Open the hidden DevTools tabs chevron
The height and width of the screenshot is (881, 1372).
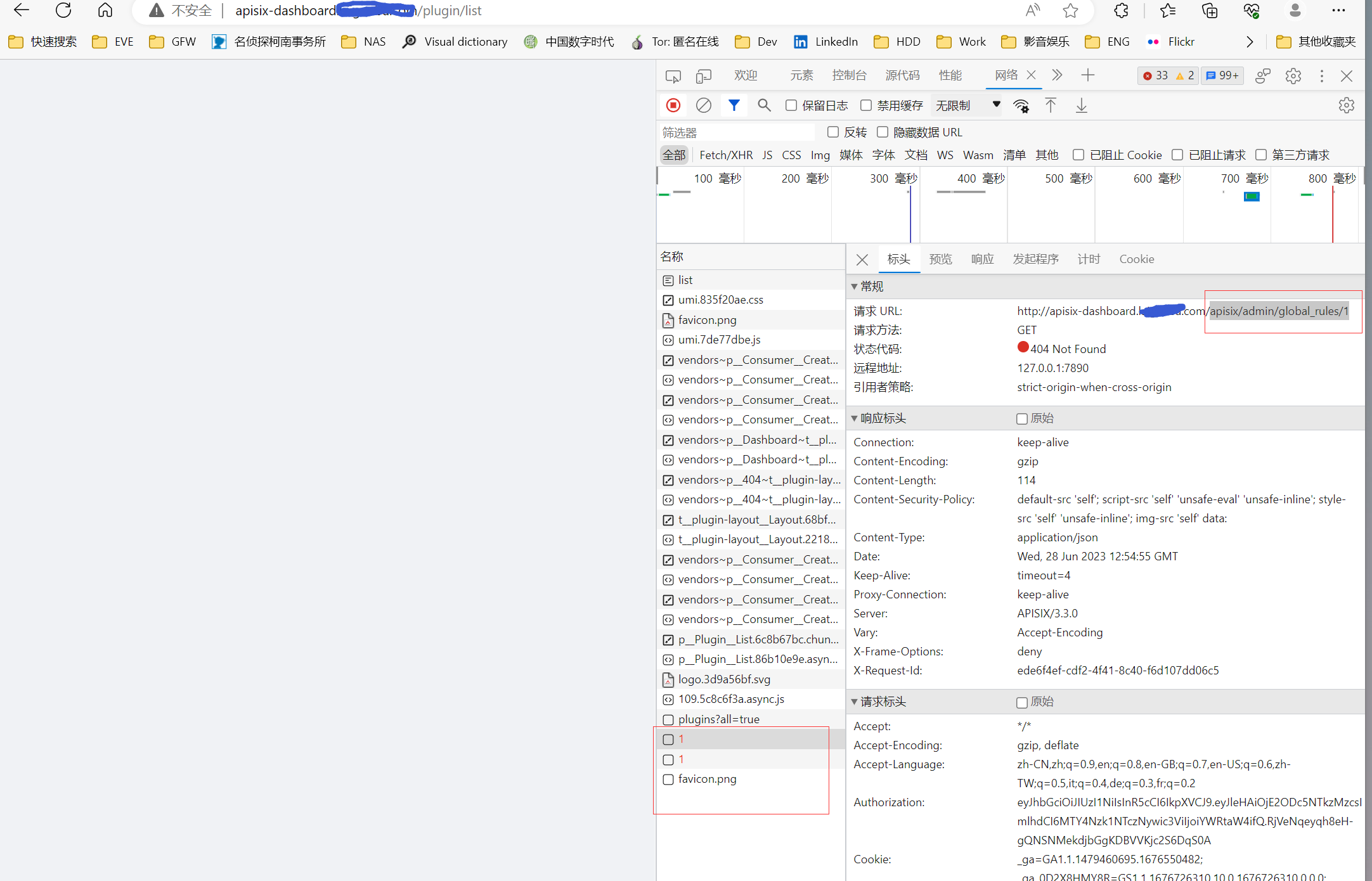(1056, 75)
